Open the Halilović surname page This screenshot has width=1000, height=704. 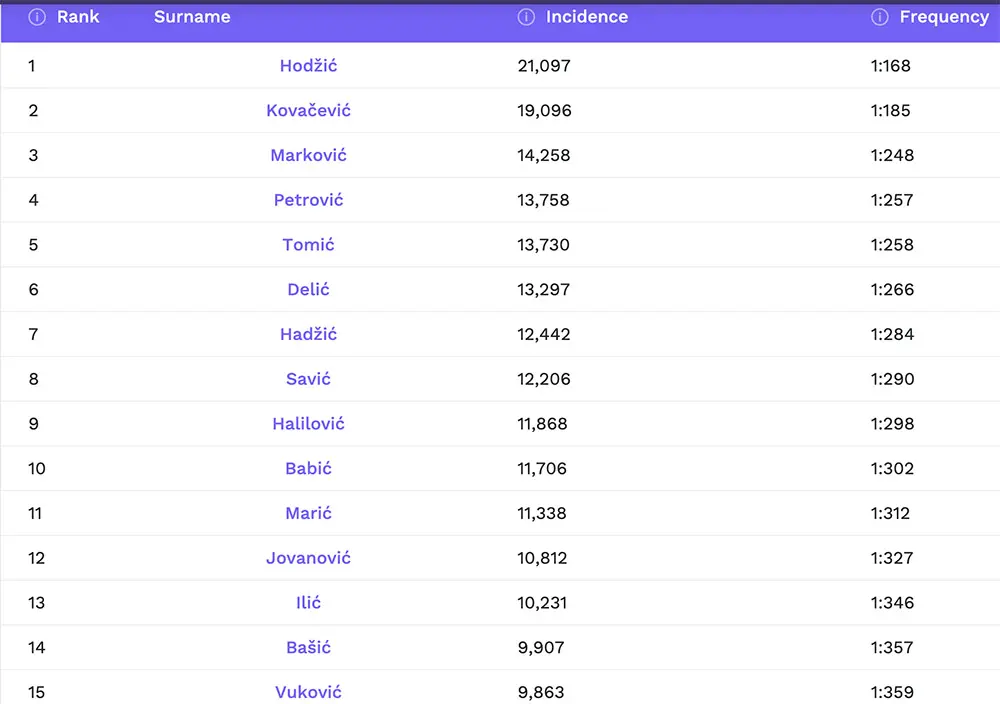(308, 424)
